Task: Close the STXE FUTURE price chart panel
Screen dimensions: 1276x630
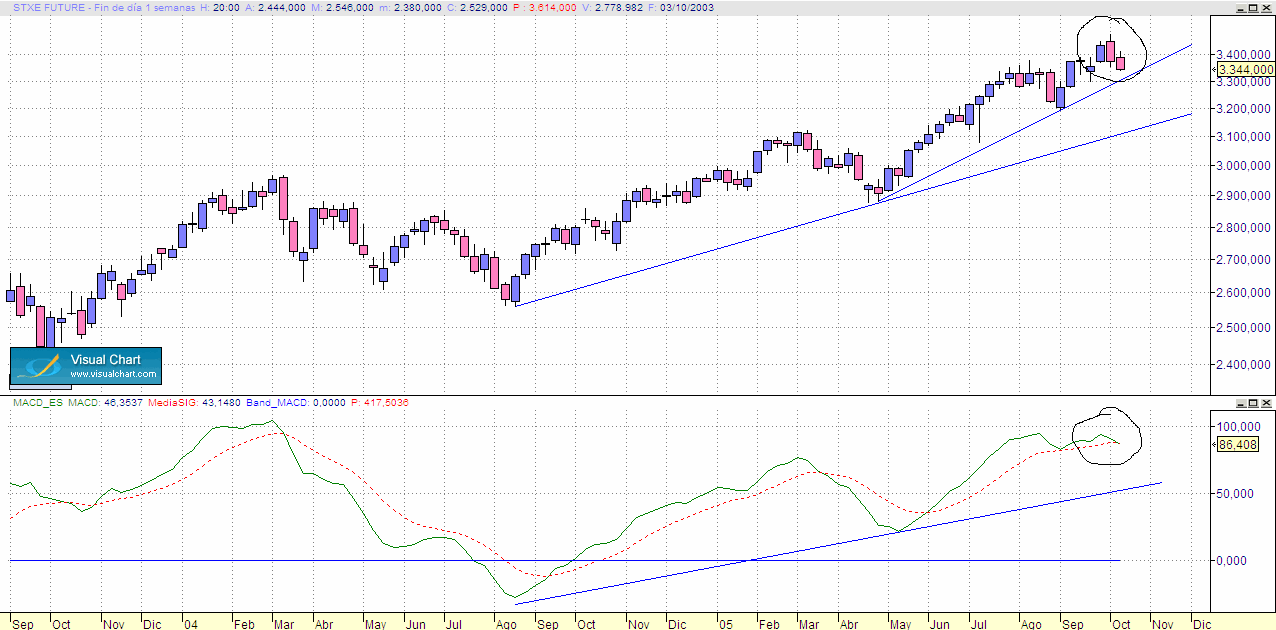Action: [1267, 7]
